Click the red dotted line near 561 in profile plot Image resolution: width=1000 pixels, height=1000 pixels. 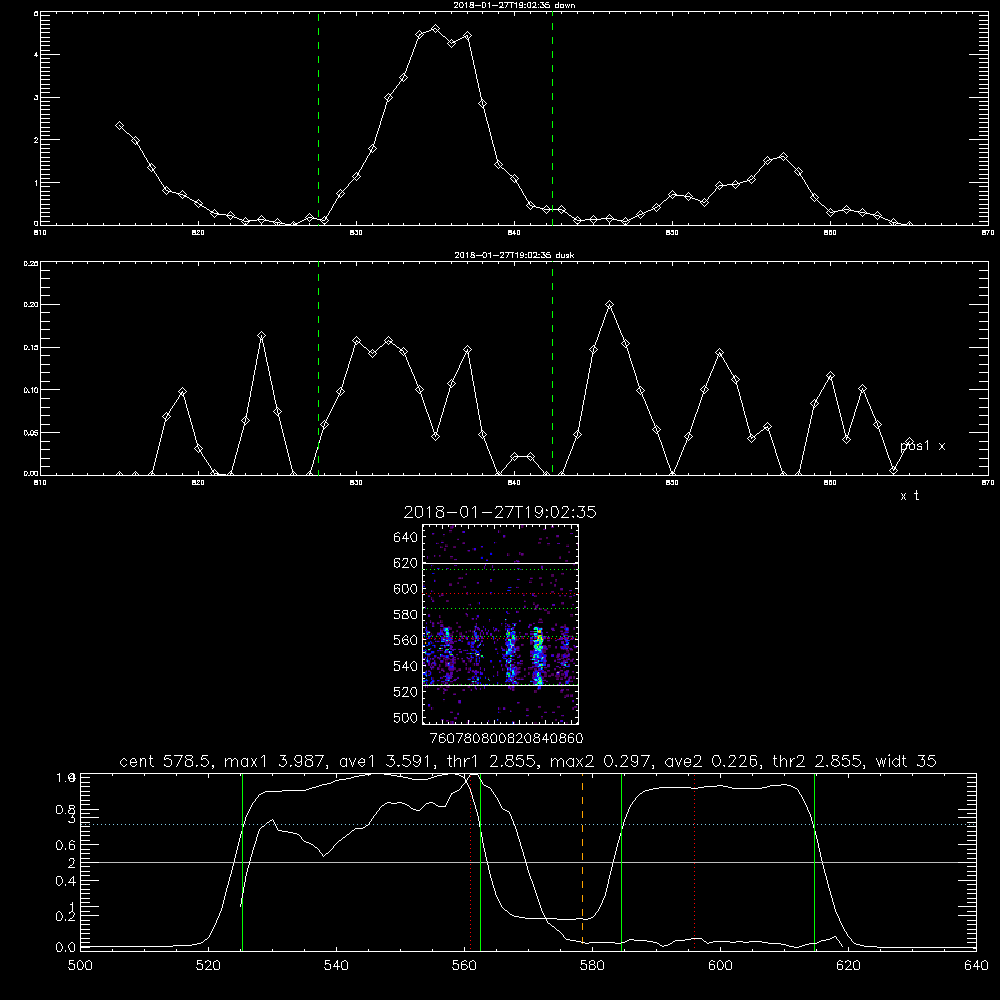click(471, 861)
